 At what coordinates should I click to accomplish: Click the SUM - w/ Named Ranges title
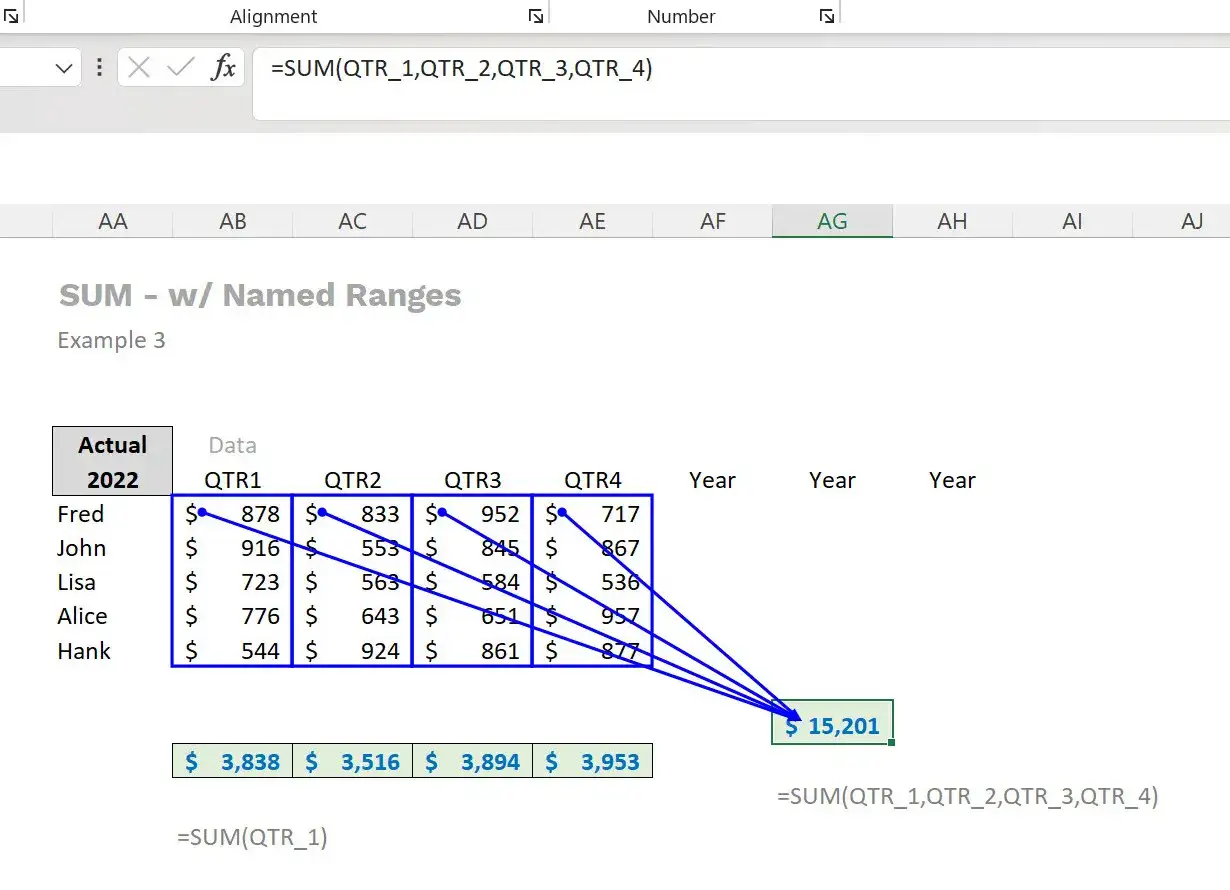coord(260,295)
